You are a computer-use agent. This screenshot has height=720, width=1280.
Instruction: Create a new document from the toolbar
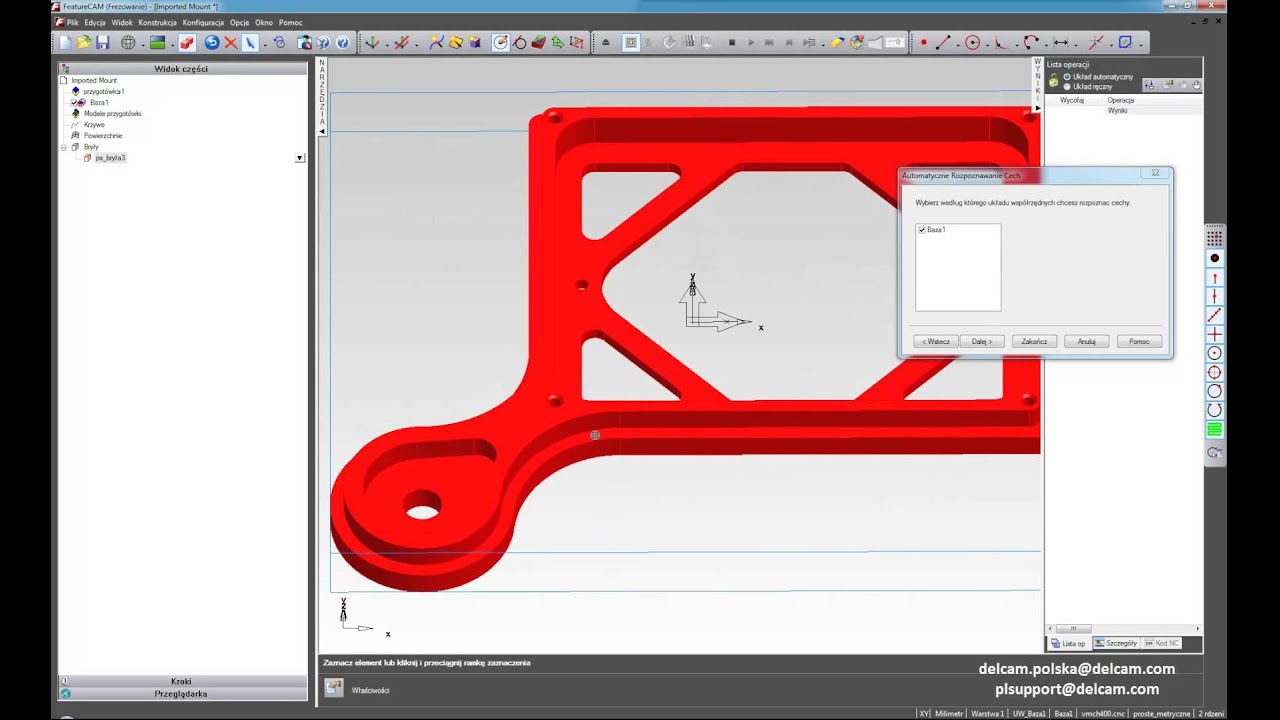66,43
